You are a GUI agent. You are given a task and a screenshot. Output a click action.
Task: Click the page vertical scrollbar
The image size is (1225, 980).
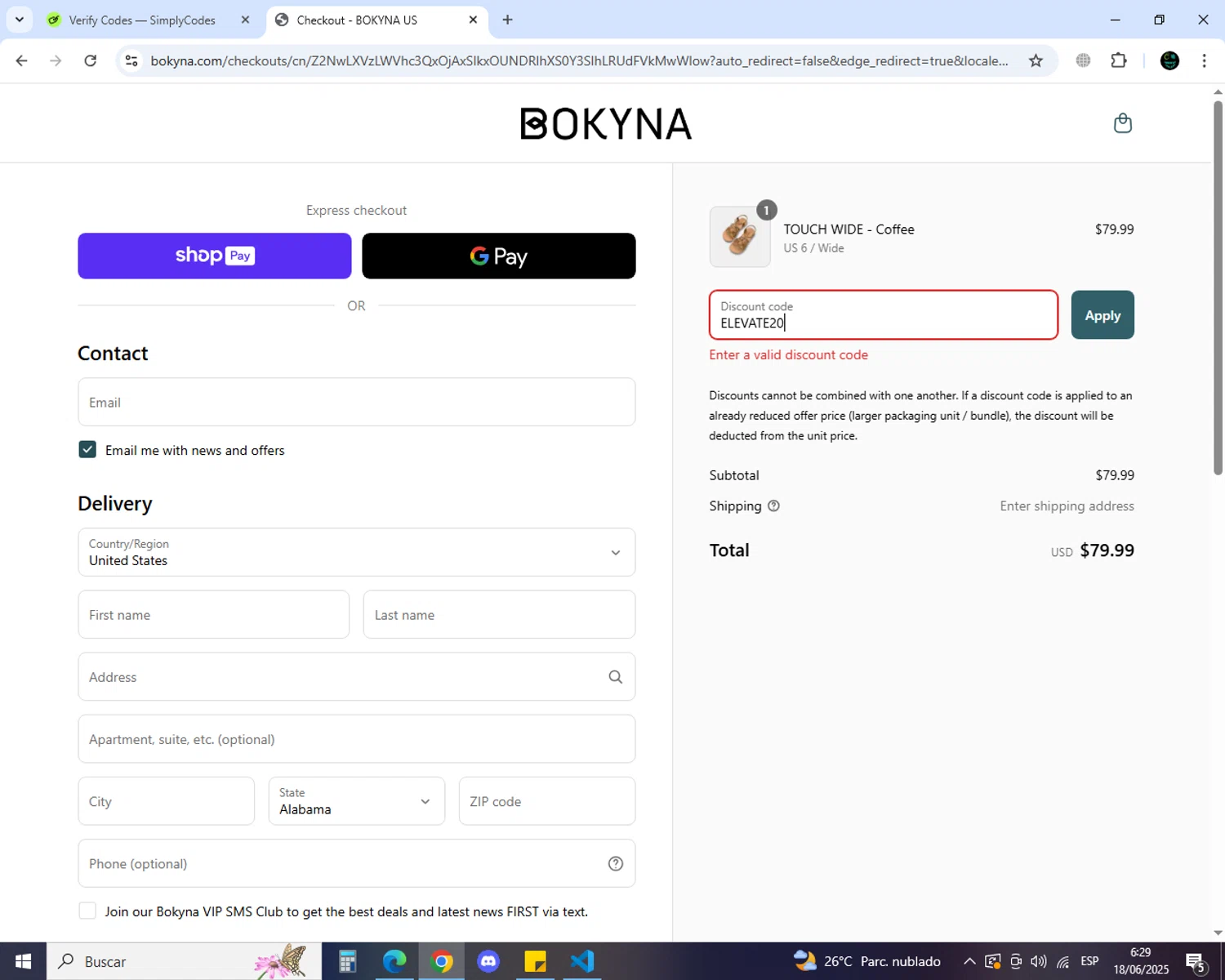[x=1218, y=286]
